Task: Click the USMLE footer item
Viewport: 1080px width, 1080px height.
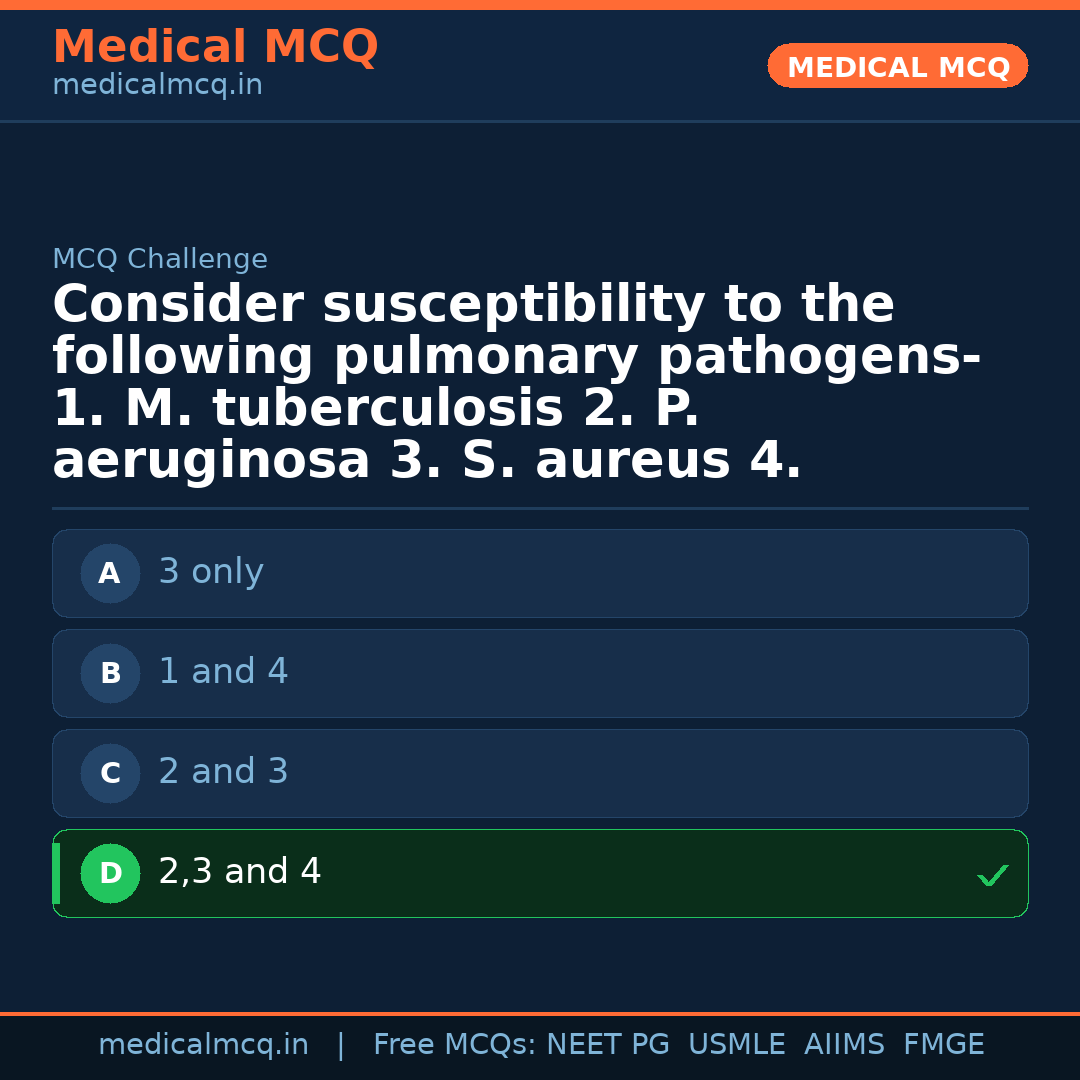Action: coord(737,1043)
